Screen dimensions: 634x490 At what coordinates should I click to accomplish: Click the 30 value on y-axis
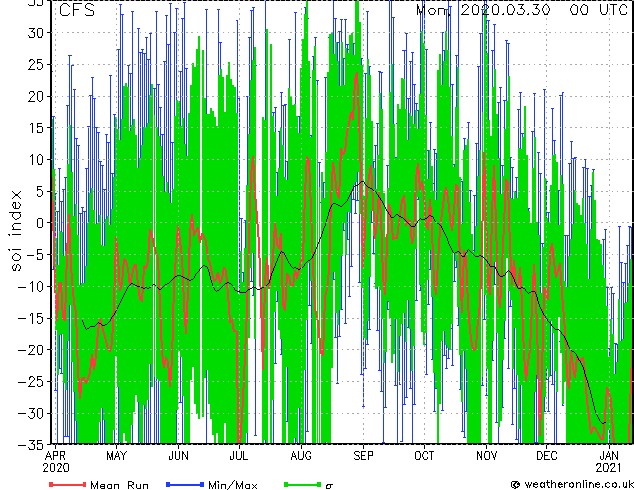37,33
